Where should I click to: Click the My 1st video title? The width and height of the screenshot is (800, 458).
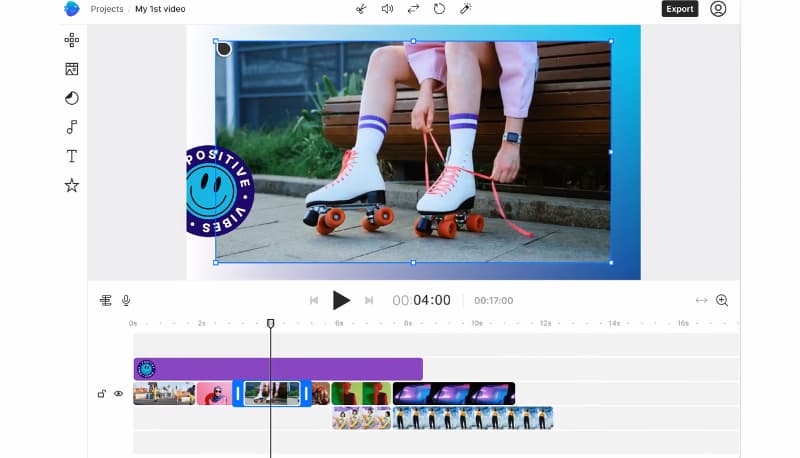click(160, 9)
